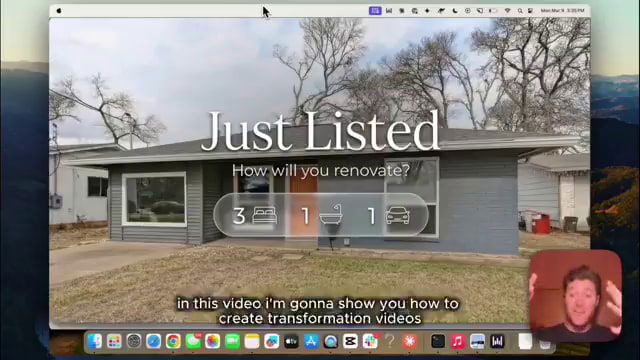
Task: Open the Notes app in the Dock
Action: click(252, 341)
